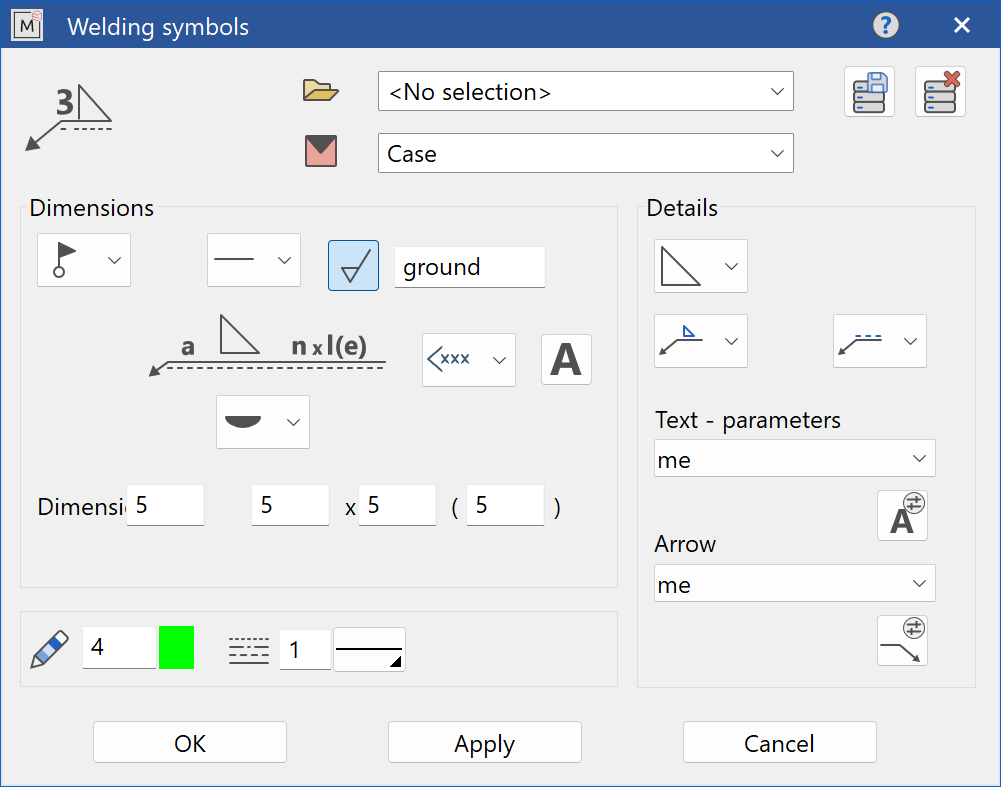The height and width of the screenshot is (787, 1001).
Task: Click the 'M' application icon in title bar
Action: pos(27,26)
